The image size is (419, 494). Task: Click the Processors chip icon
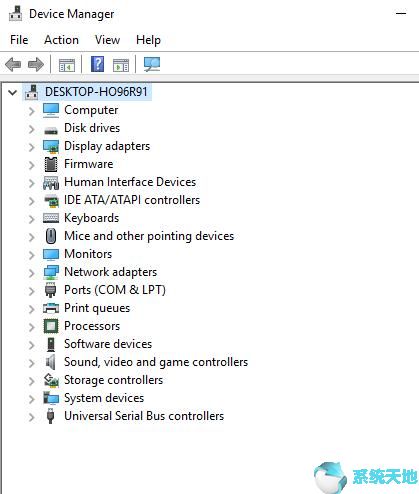(x=51, y=326)
